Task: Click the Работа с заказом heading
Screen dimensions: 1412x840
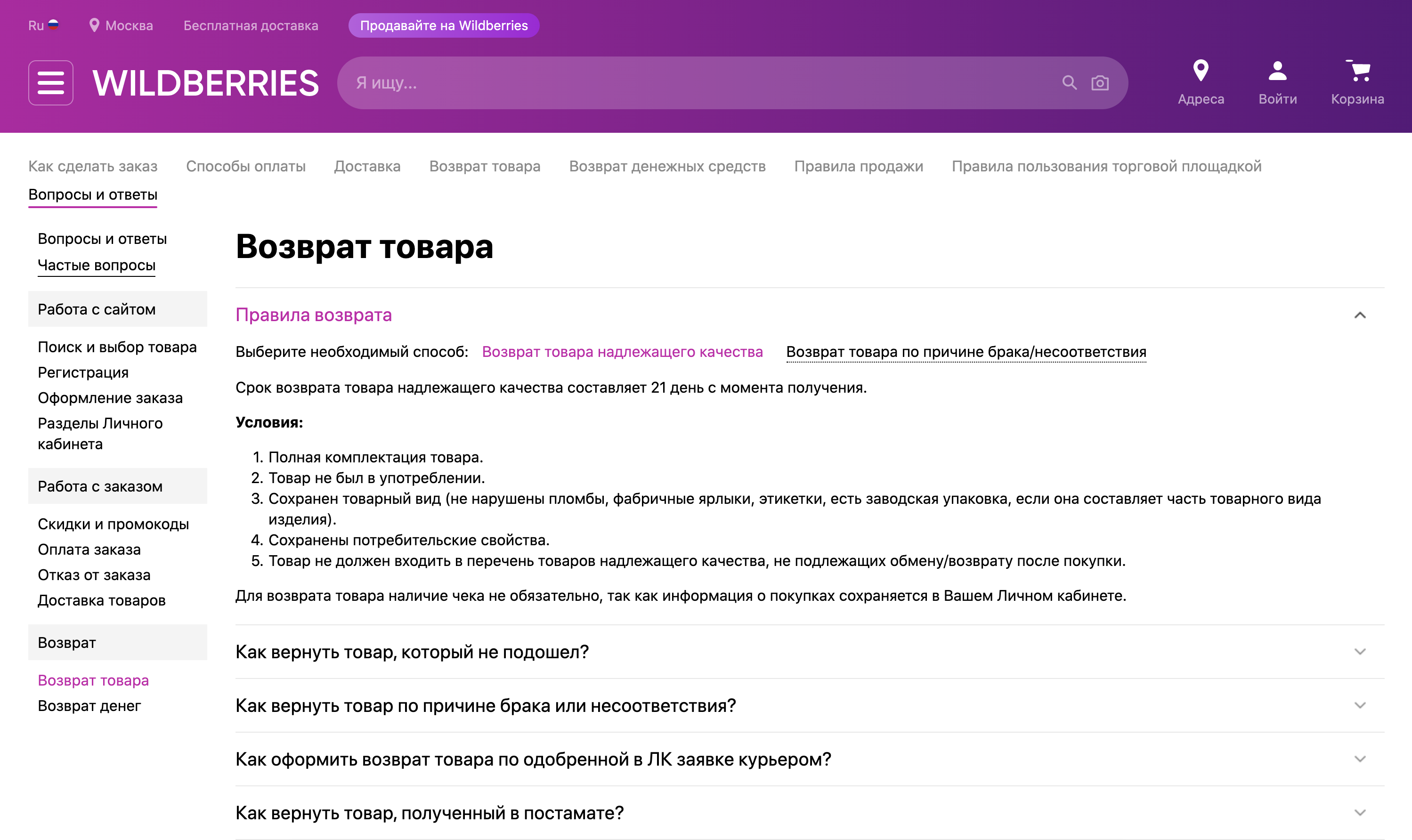Action: (118, 486)
